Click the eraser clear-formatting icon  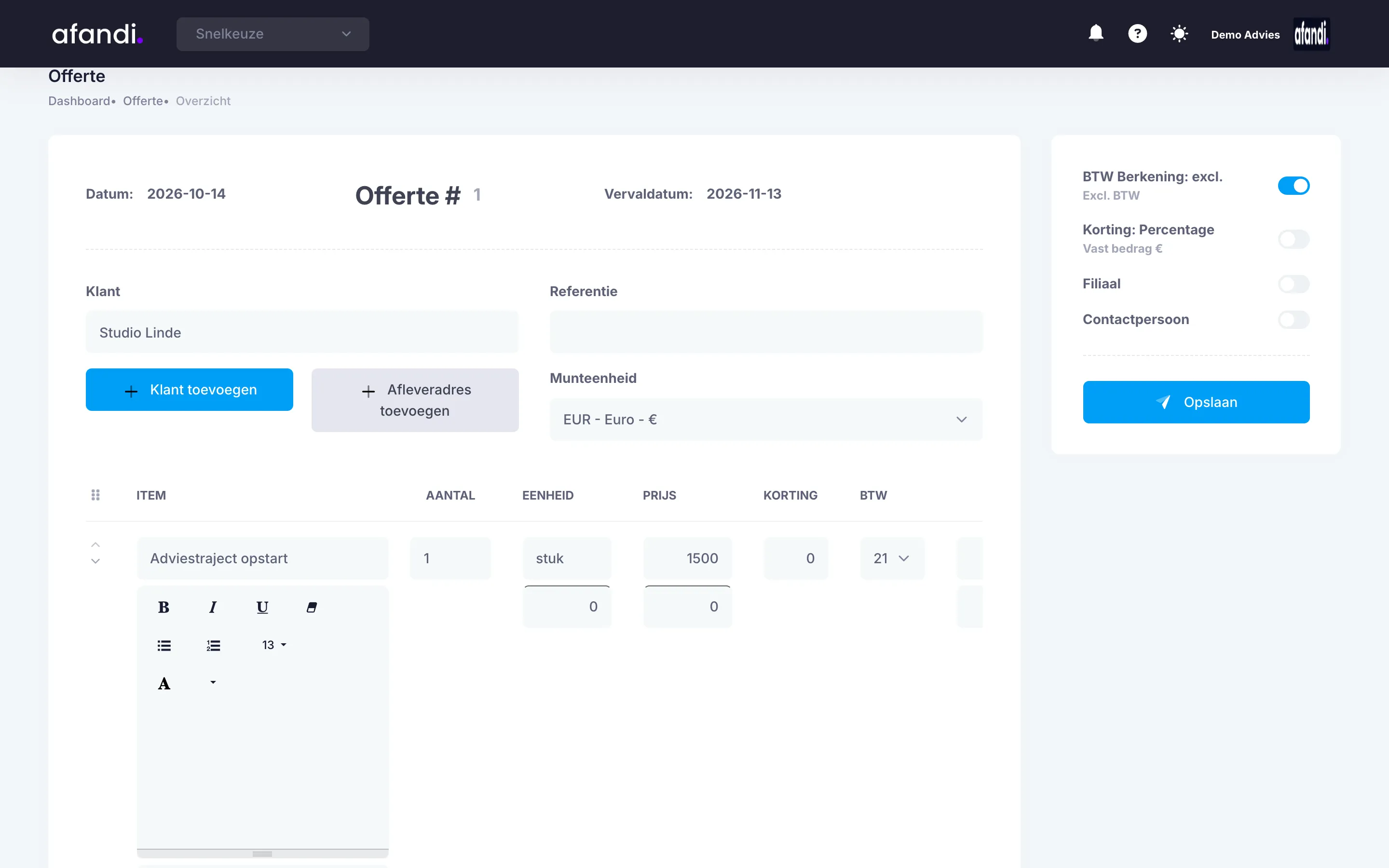point(312,607)
